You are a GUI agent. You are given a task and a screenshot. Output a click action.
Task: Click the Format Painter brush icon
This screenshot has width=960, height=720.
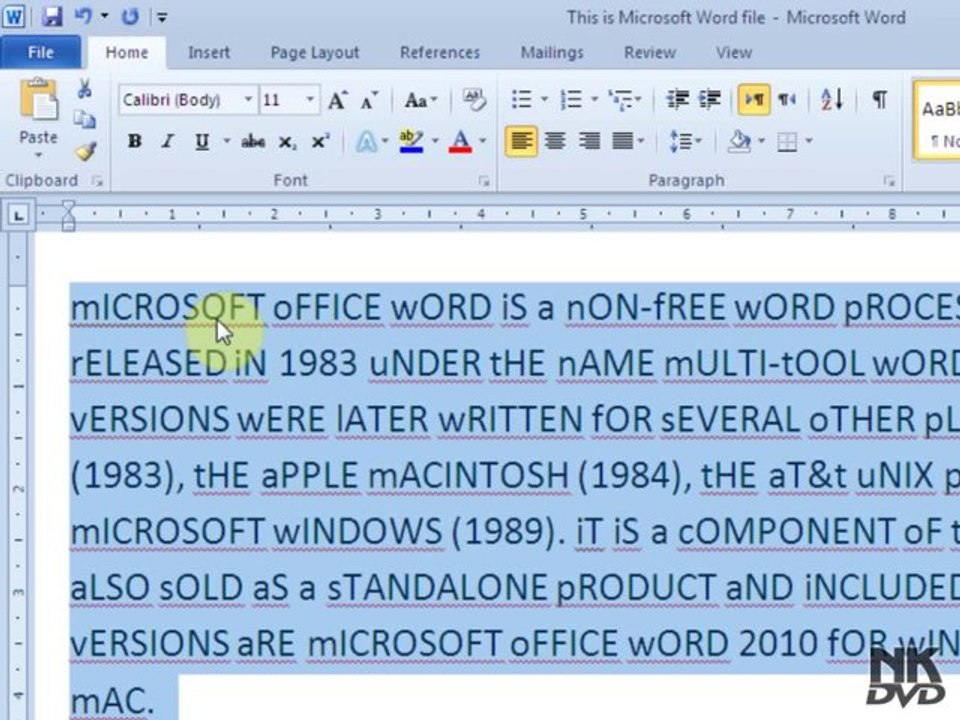[x=85, y=150]
